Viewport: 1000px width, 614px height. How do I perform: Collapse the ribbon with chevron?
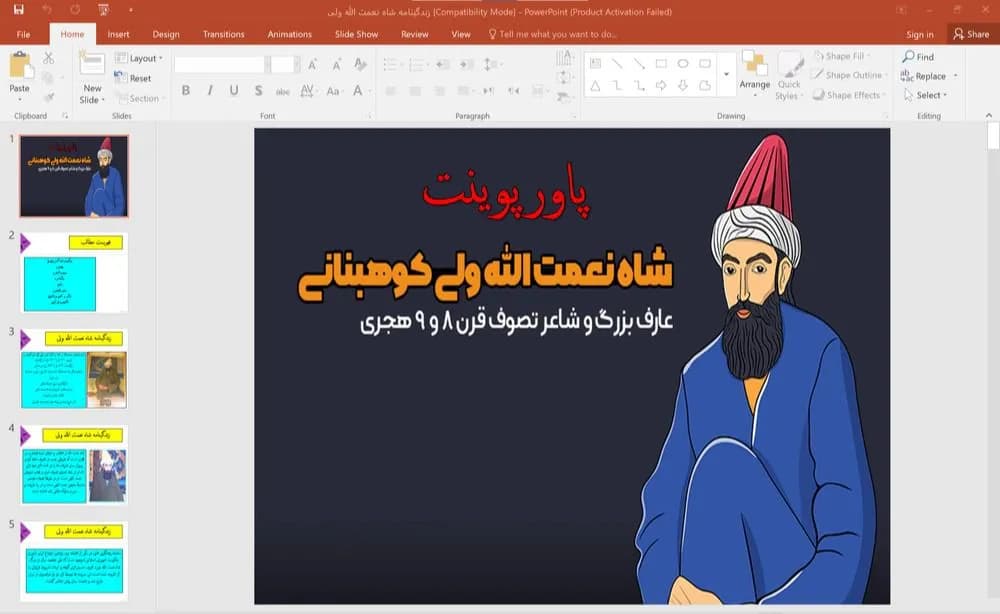989,115
